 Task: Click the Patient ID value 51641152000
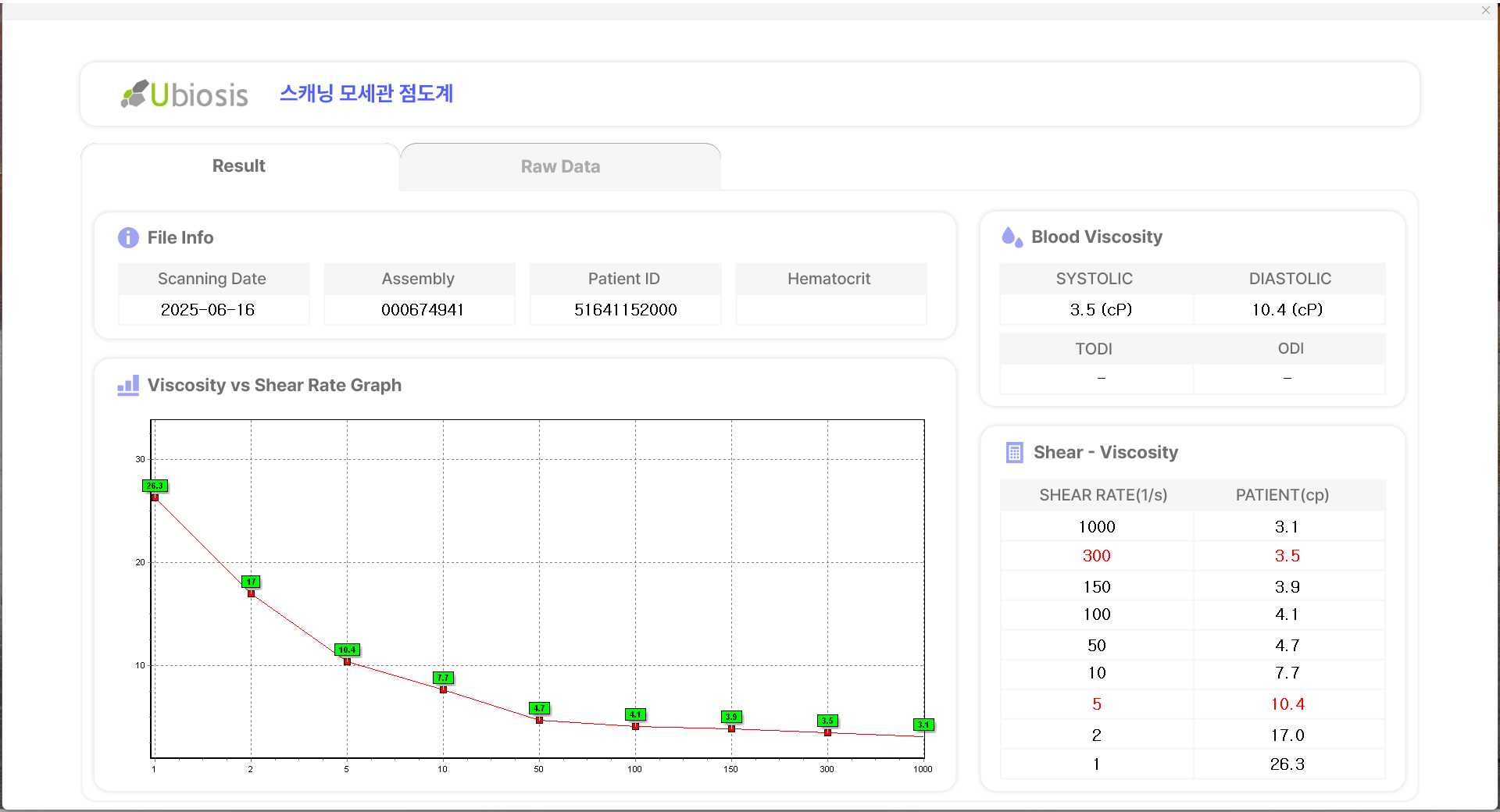pos(625,310)
